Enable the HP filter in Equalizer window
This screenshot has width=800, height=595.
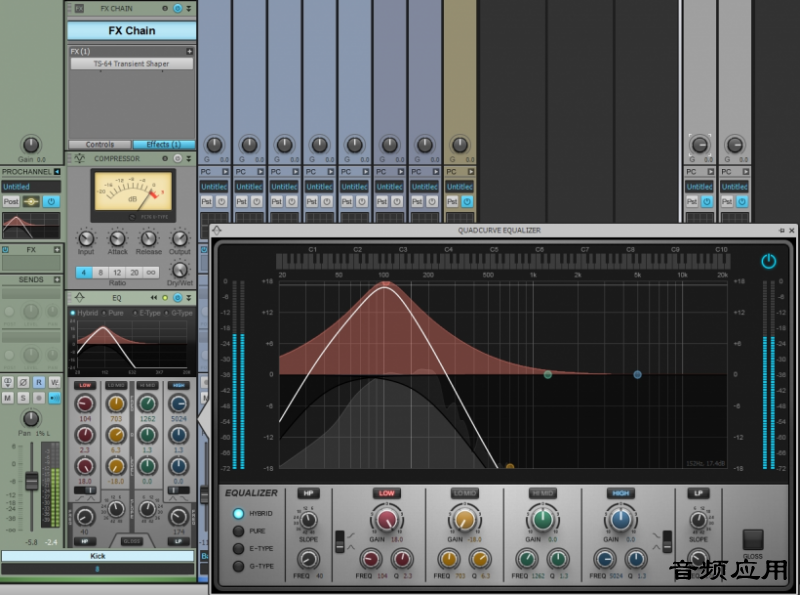coord(308,493)
